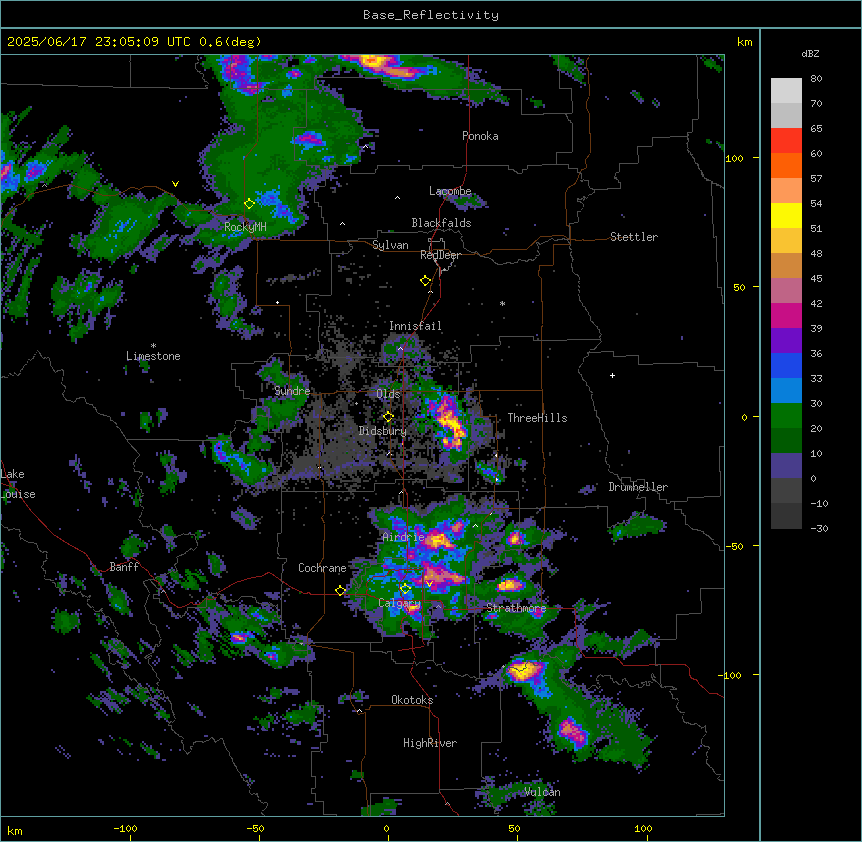The width and height of the screenshot is (862, 842).
Task: Click the Cochrane label
Action: click(x=322, y=568)
